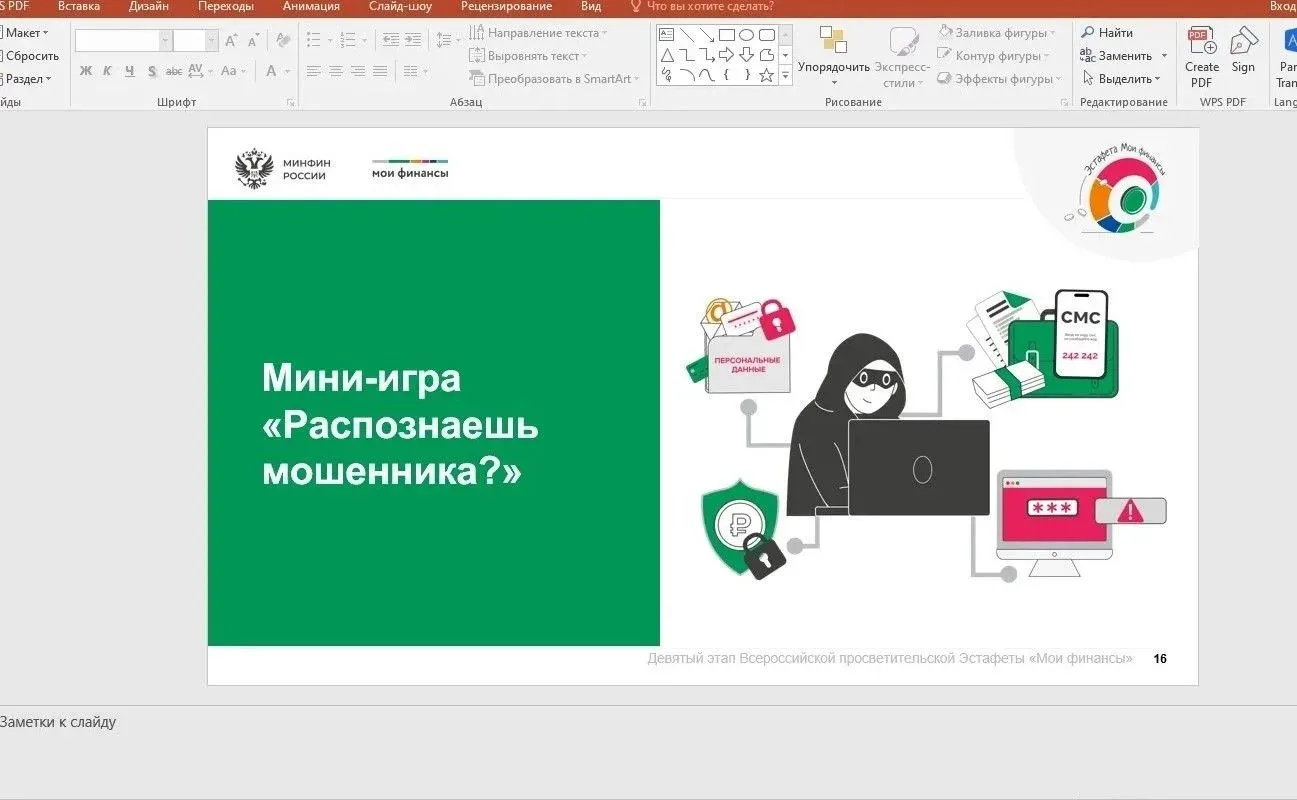Screen dimensions: 1297x800
Task: Switch to Анимация tab
Action: point(311,6)
